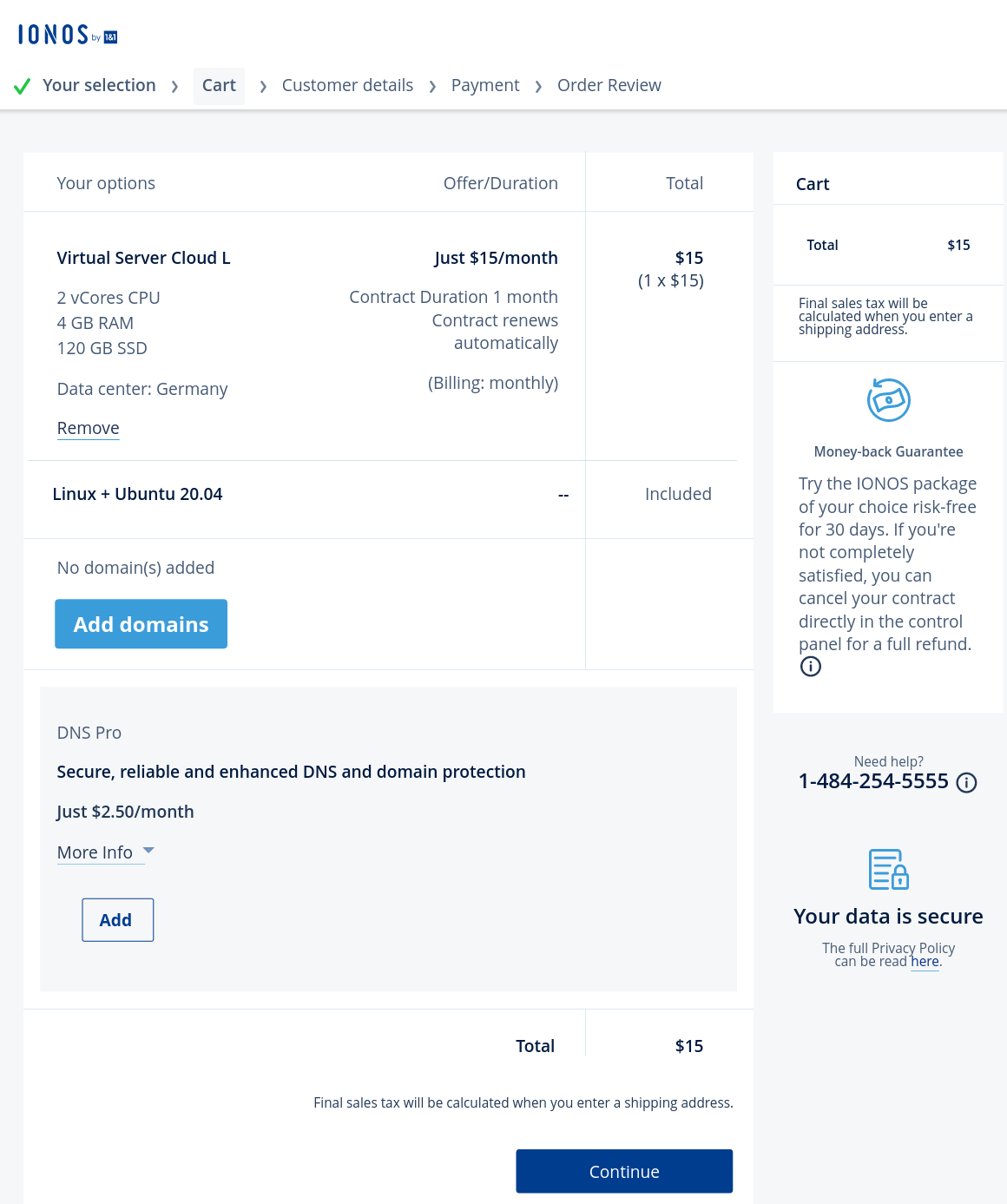Open the Customer details step
Screen dimensions: 1007x1204
(347, 85)
